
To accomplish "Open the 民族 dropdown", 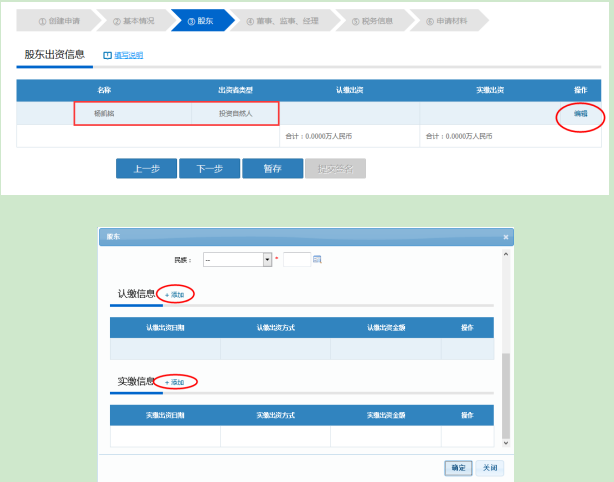I will (x=237, y=260).
